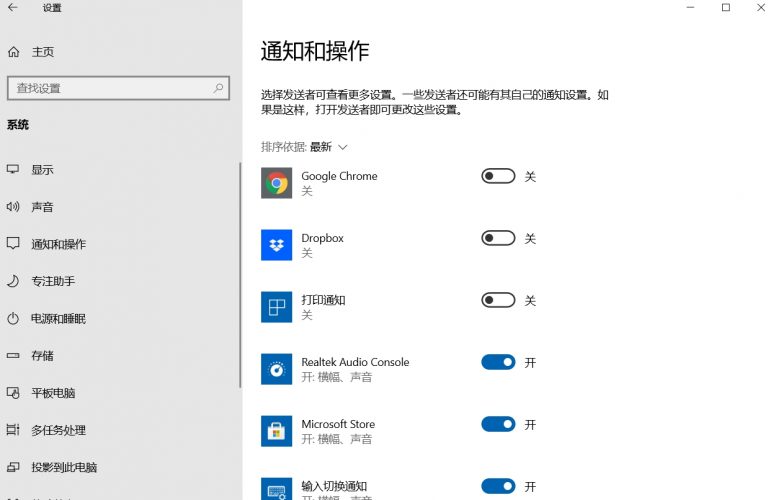Enable Google Chrome notifications toggle
This screenshot has height=500, width=768.
click(x=498, y=176)
